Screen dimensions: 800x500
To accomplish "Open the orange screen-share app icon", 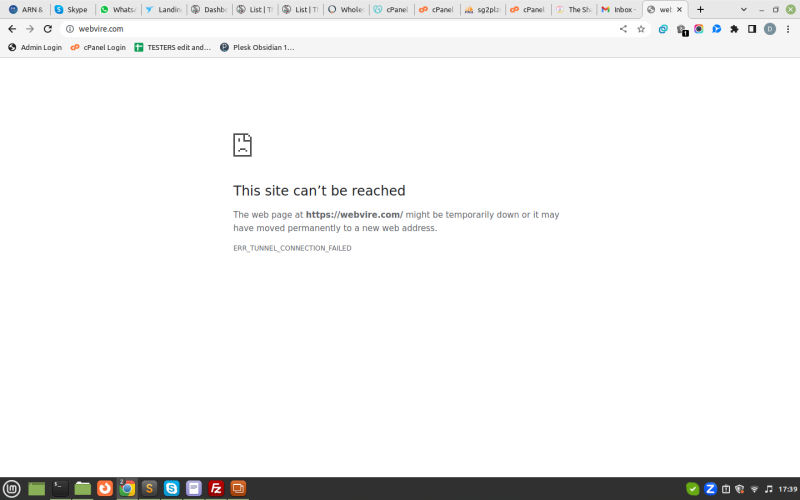I will coord(238,489).
